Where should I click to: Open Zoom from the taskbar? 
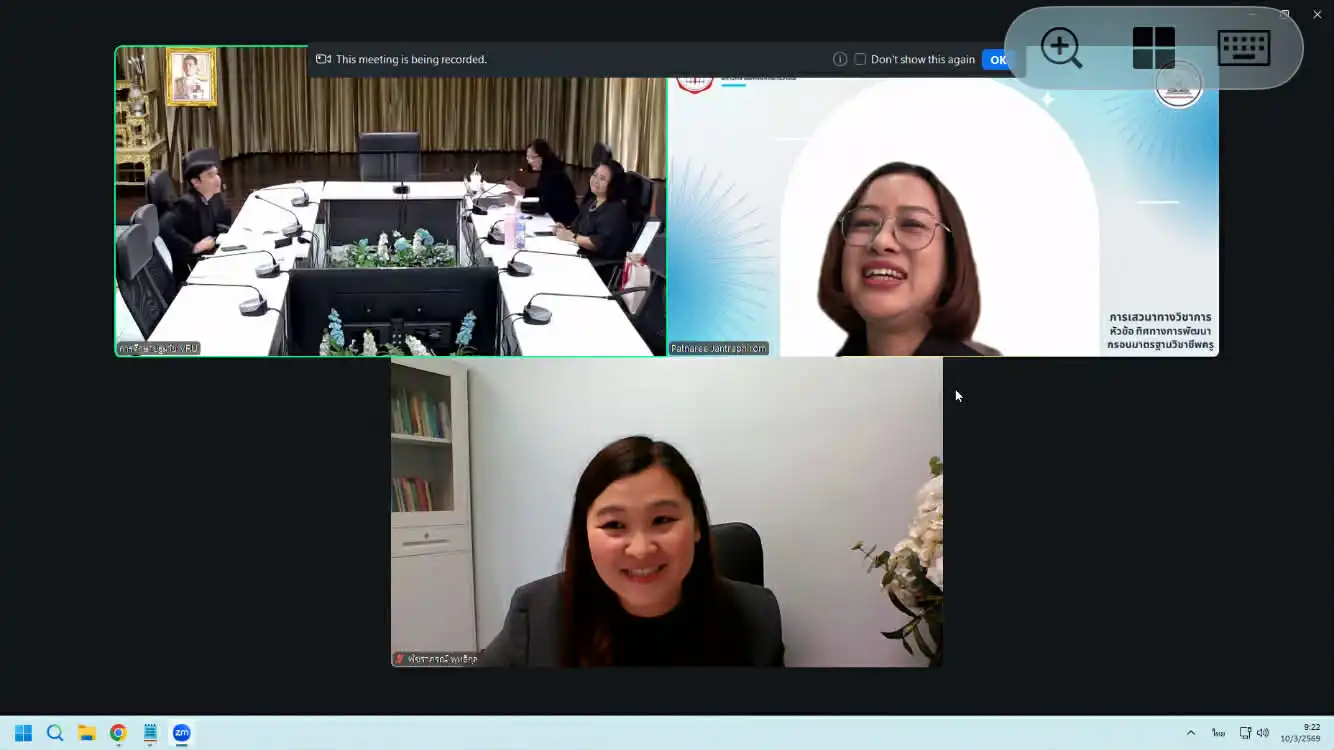[181, 733]
